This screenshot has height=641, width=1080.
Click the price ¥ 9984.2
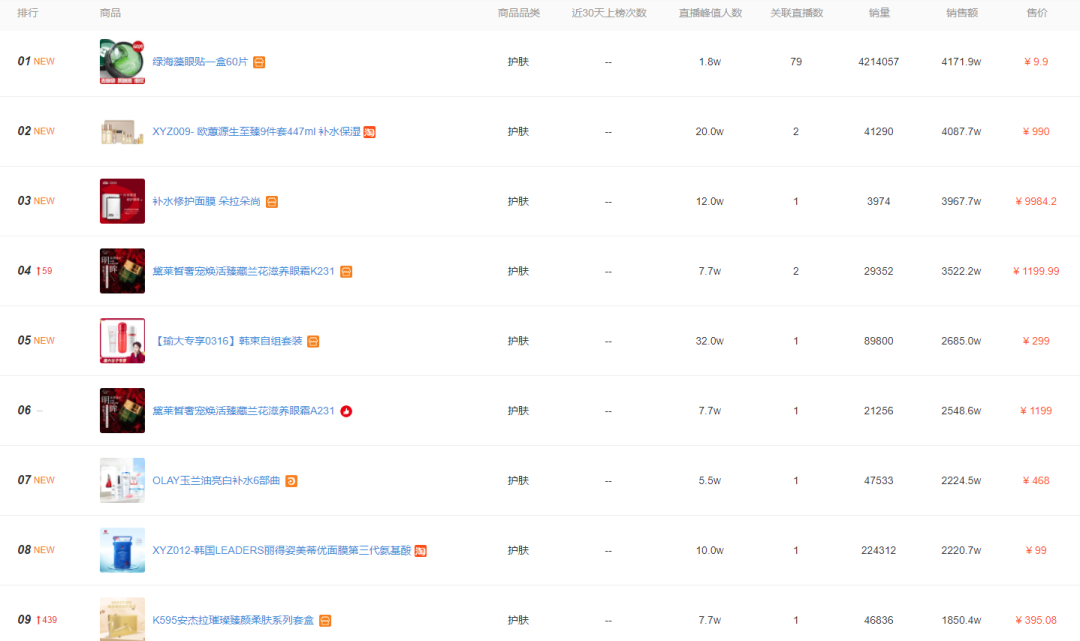coord(1036,201)
